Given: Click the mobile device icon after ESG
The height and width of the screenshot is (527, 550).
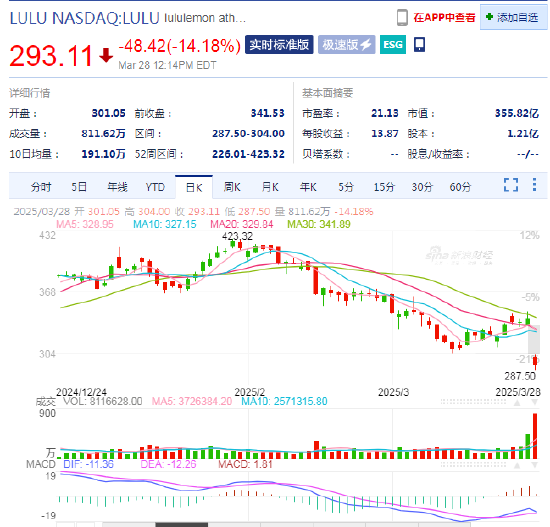Looking at the screenshot, I should (x=419, y=45).
